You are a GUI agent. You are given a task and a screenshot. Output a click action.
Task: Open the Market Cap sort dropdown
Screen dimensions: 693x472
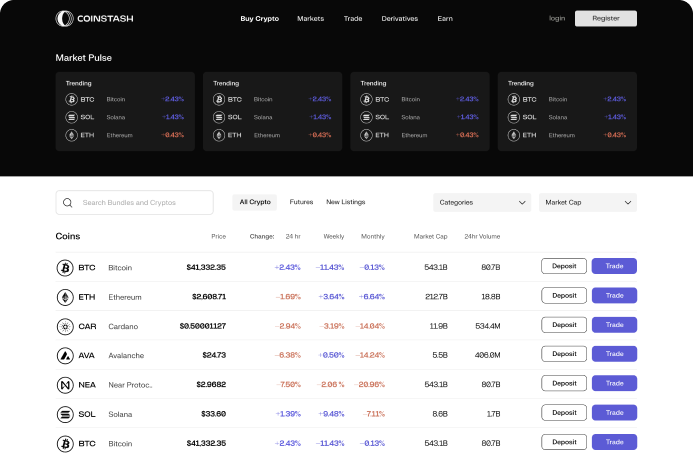click(x=588, y=202)
